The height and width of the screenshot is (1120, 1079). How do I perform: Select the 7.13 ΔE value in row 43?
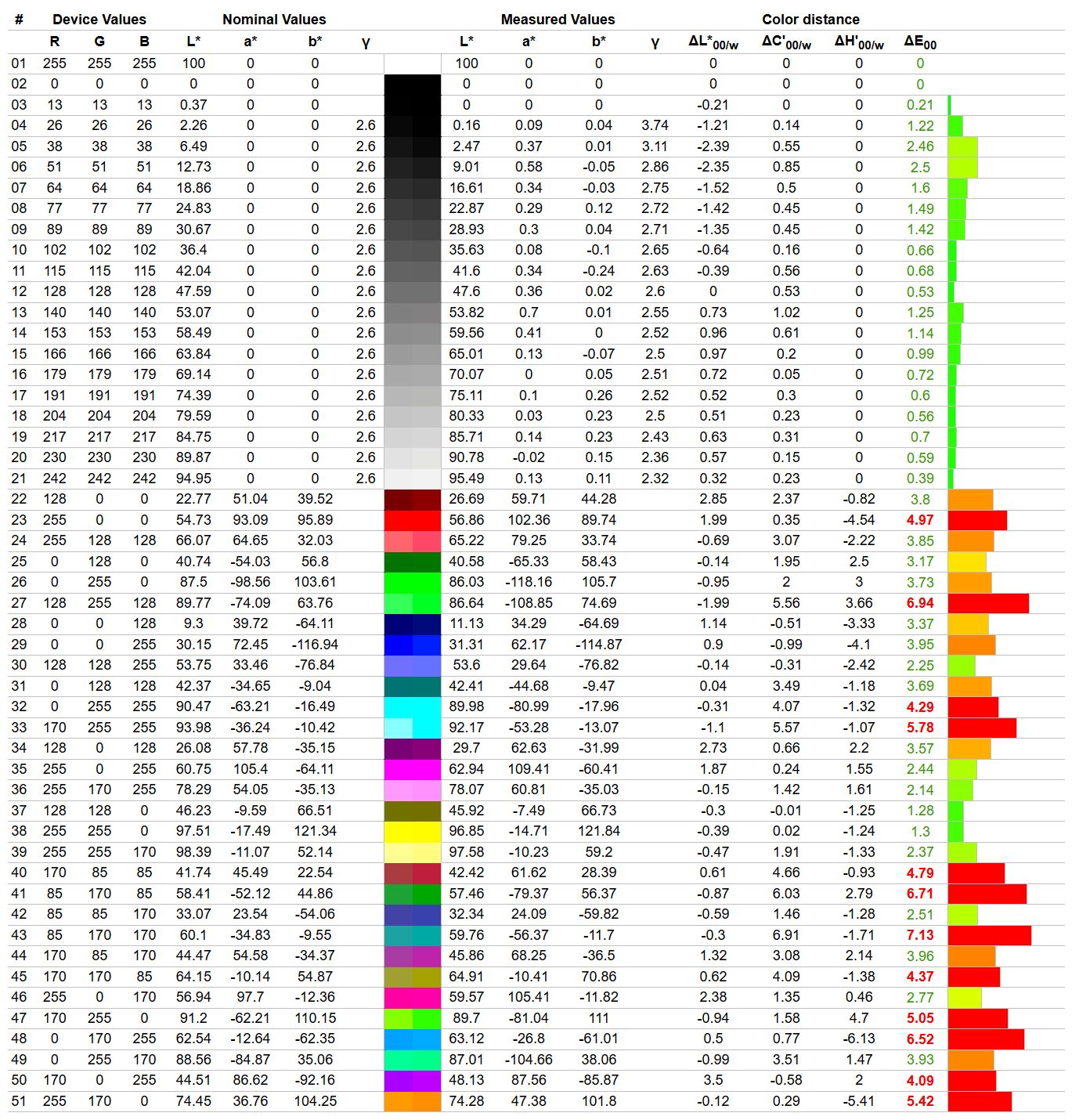tap(920, 935)
